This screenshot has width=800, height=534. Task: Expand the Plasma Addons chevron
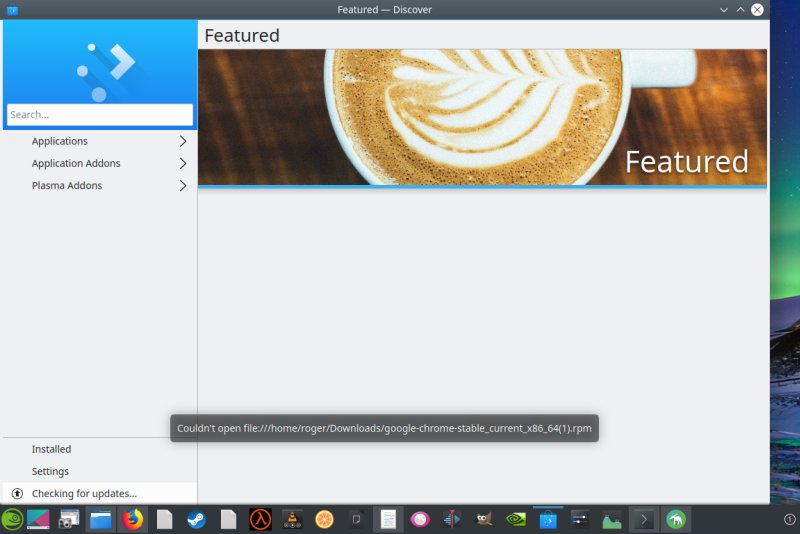pyautogui.click(x=183, y=185)
